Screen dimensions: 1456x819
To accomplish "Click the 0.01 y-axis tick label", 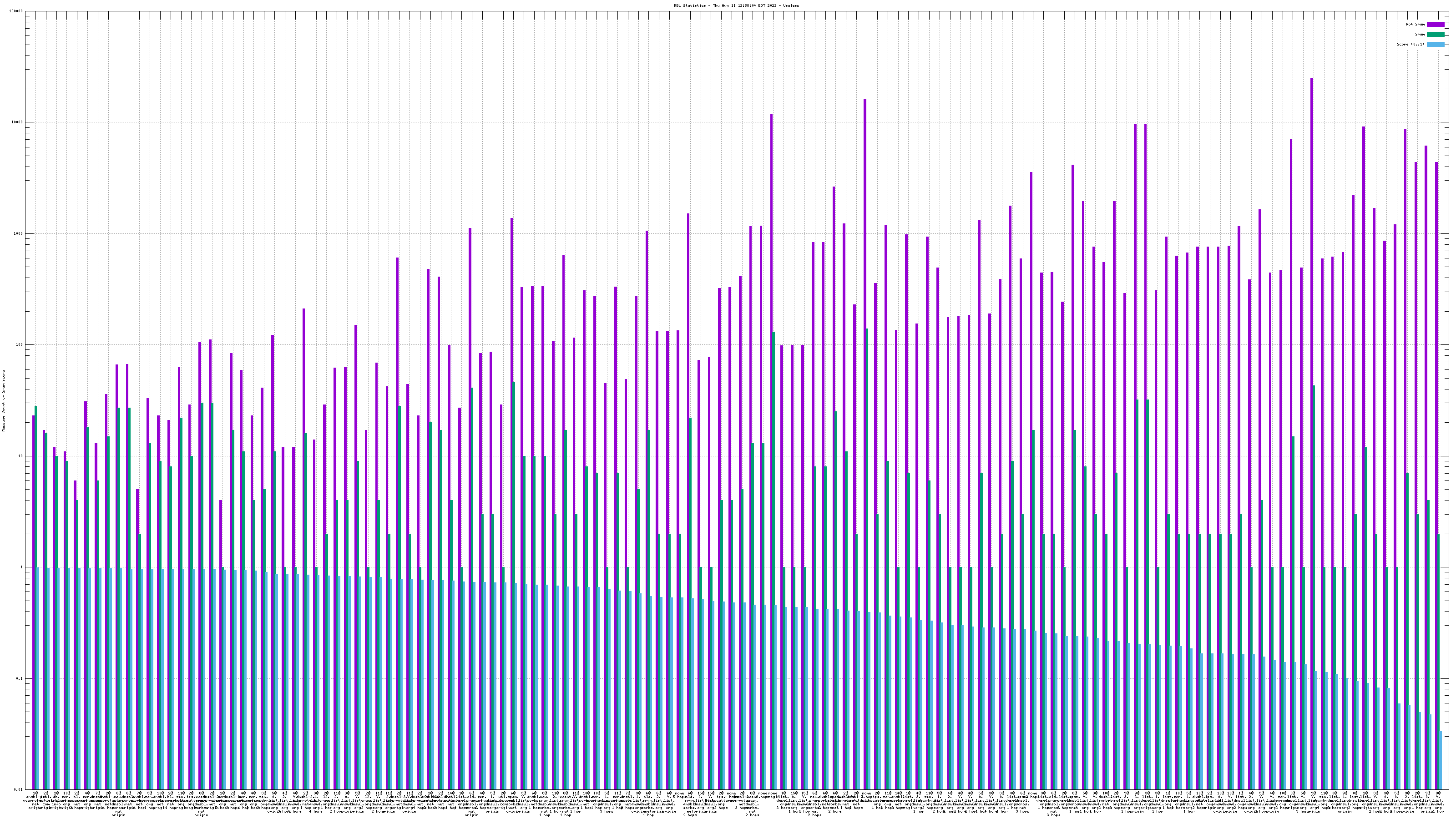I will (19, 789).
